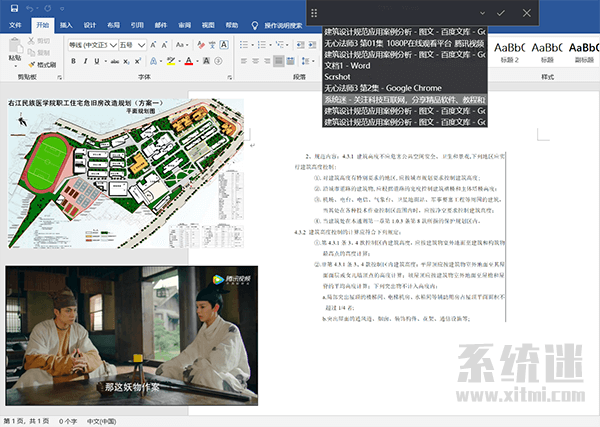600x427 pixels.
Task: Toggle italic formatting
Action: pos(85,61)
